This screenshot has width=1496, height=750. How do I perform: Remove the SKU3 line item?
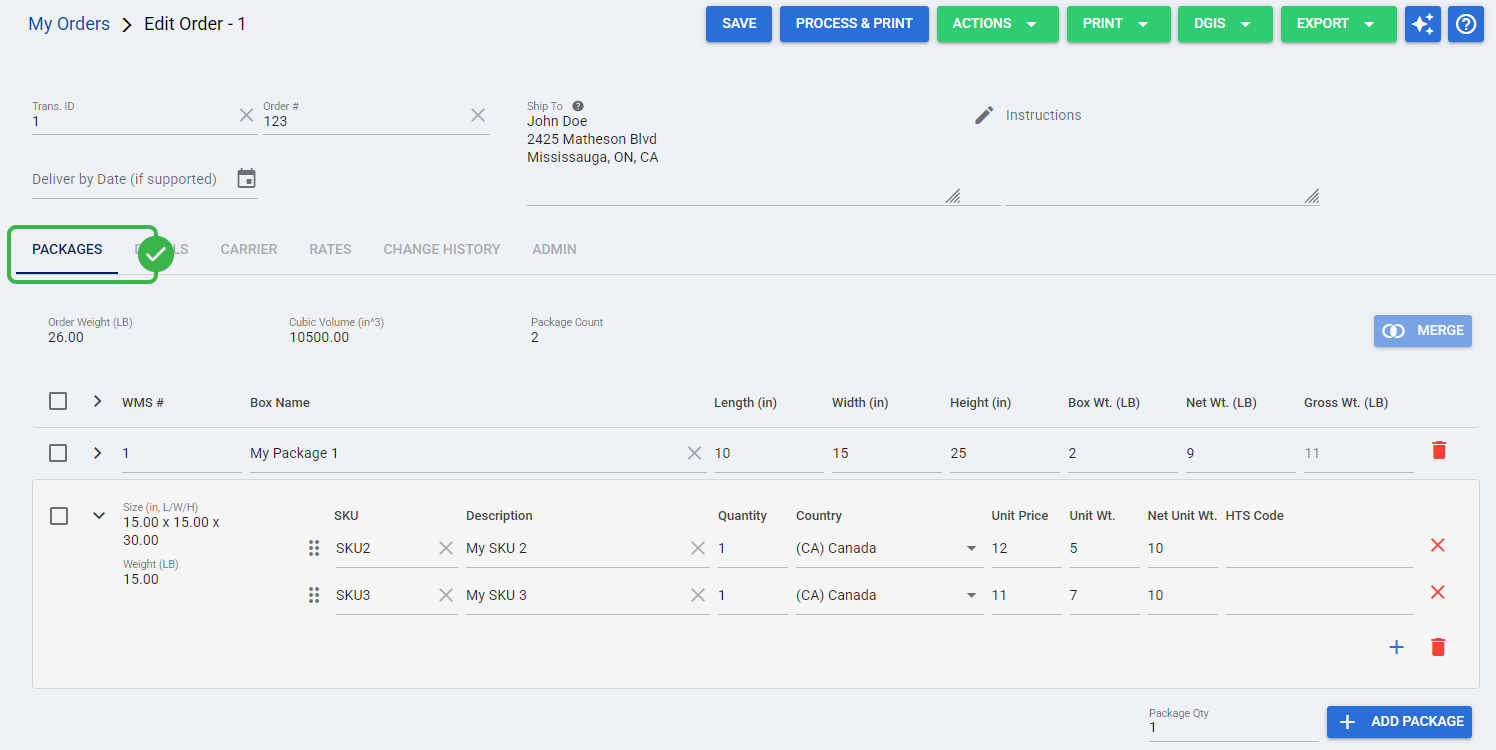coord(1438,592)
